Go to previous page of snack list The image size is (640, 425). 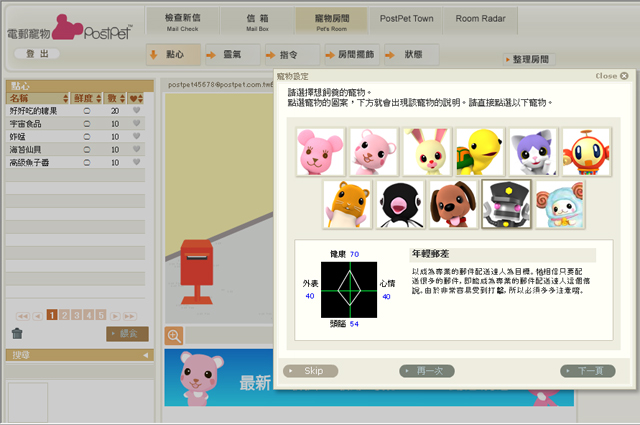pyautogui.click(x=38, y=316)
